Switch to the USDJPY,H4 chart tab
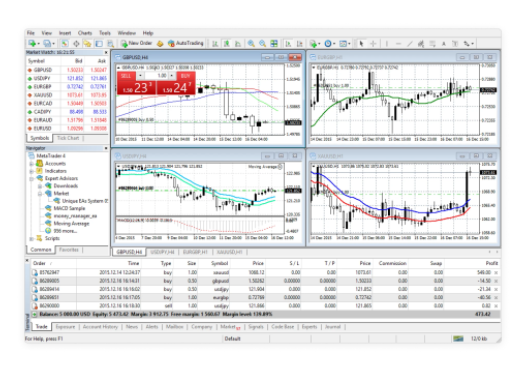 point(162,252)
